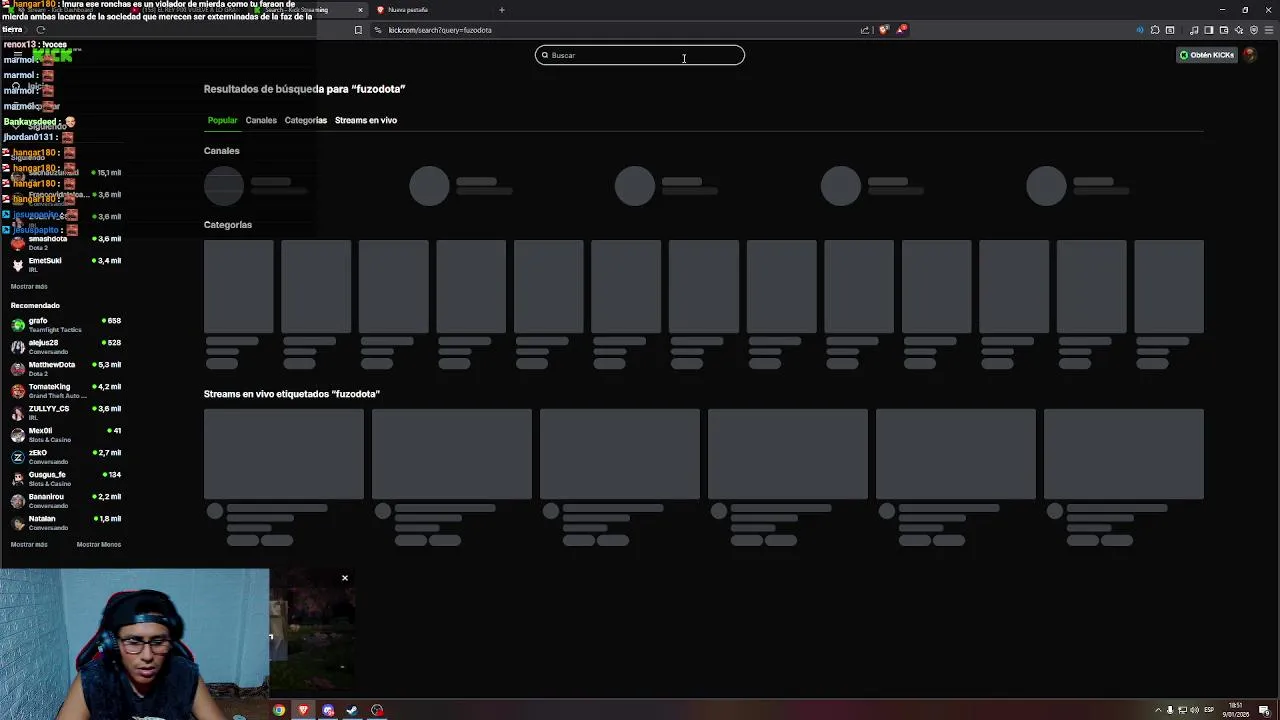
Task: Collapse Recomendado list with Mostrar Menos
Action: coord(99,544)
